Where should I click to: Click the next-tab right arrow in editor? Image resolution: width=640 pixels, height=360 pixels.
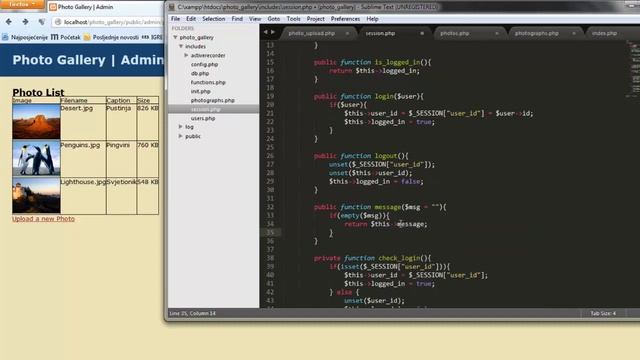pos(273,32)
